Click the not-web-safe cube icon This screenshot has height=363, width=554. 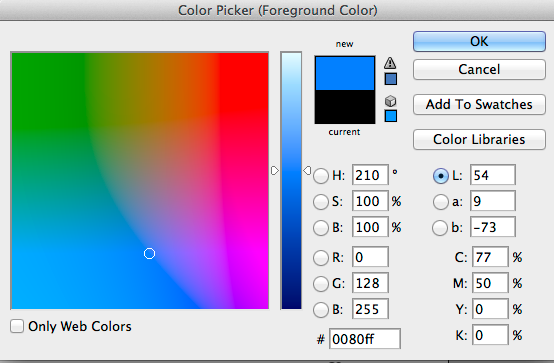click(x=390, y=101)
